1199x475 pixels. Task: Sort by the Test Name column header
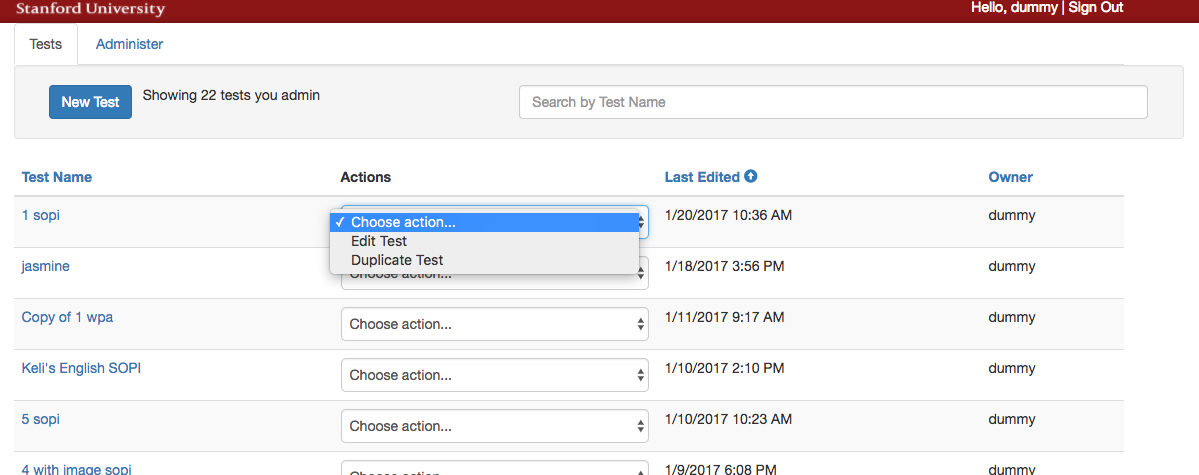tap(56, 177)
